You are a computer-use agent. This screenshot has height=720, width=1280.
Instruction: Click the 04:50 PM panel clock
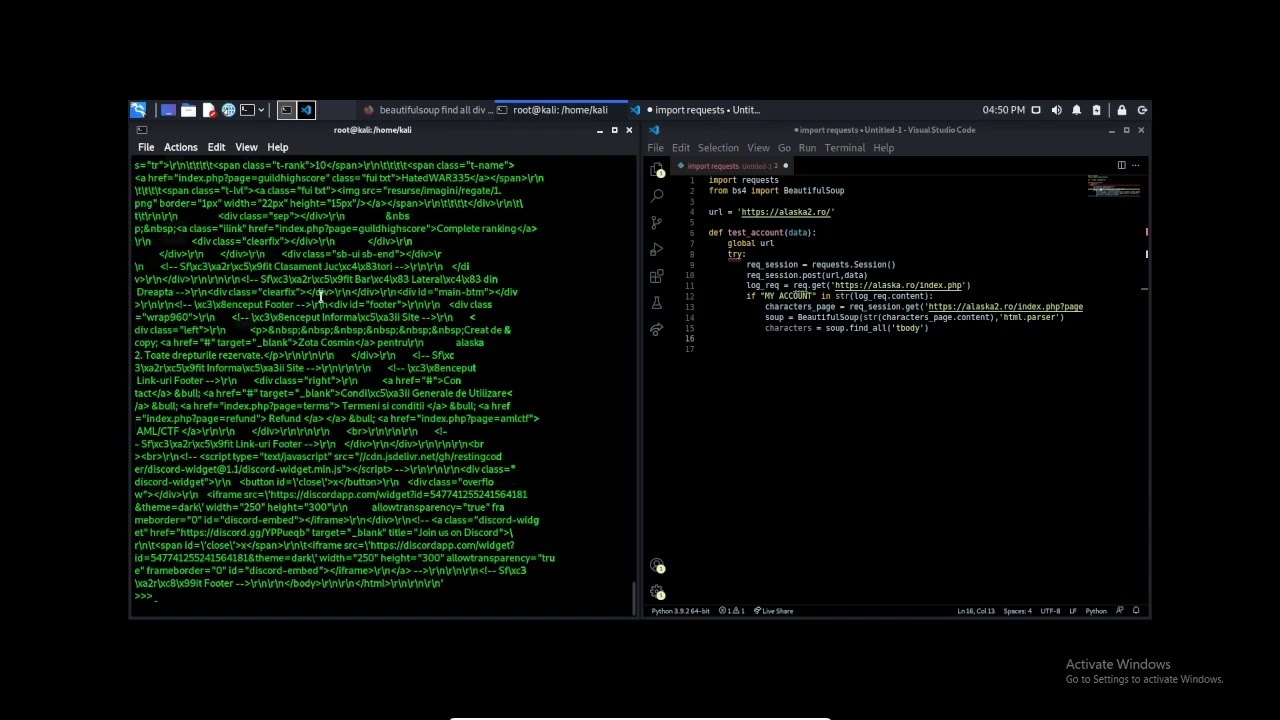tap(1003, 110)
